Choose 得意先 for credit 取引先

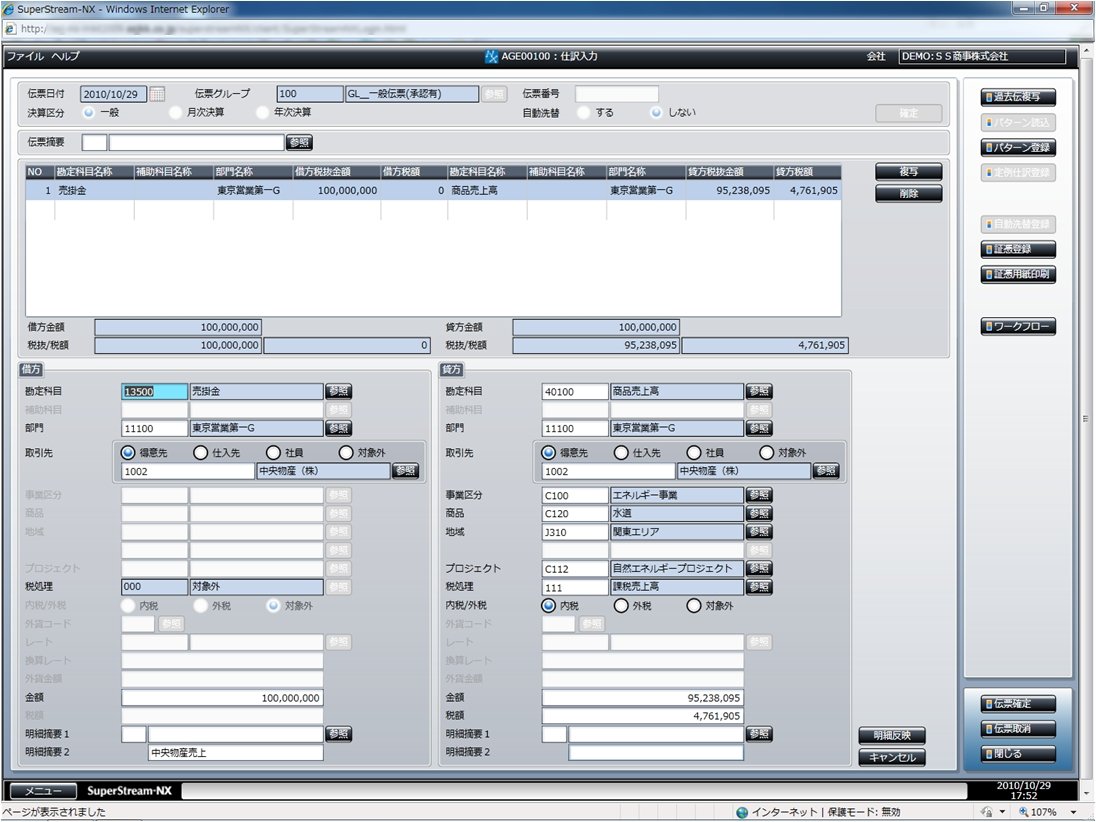(549, 453)
